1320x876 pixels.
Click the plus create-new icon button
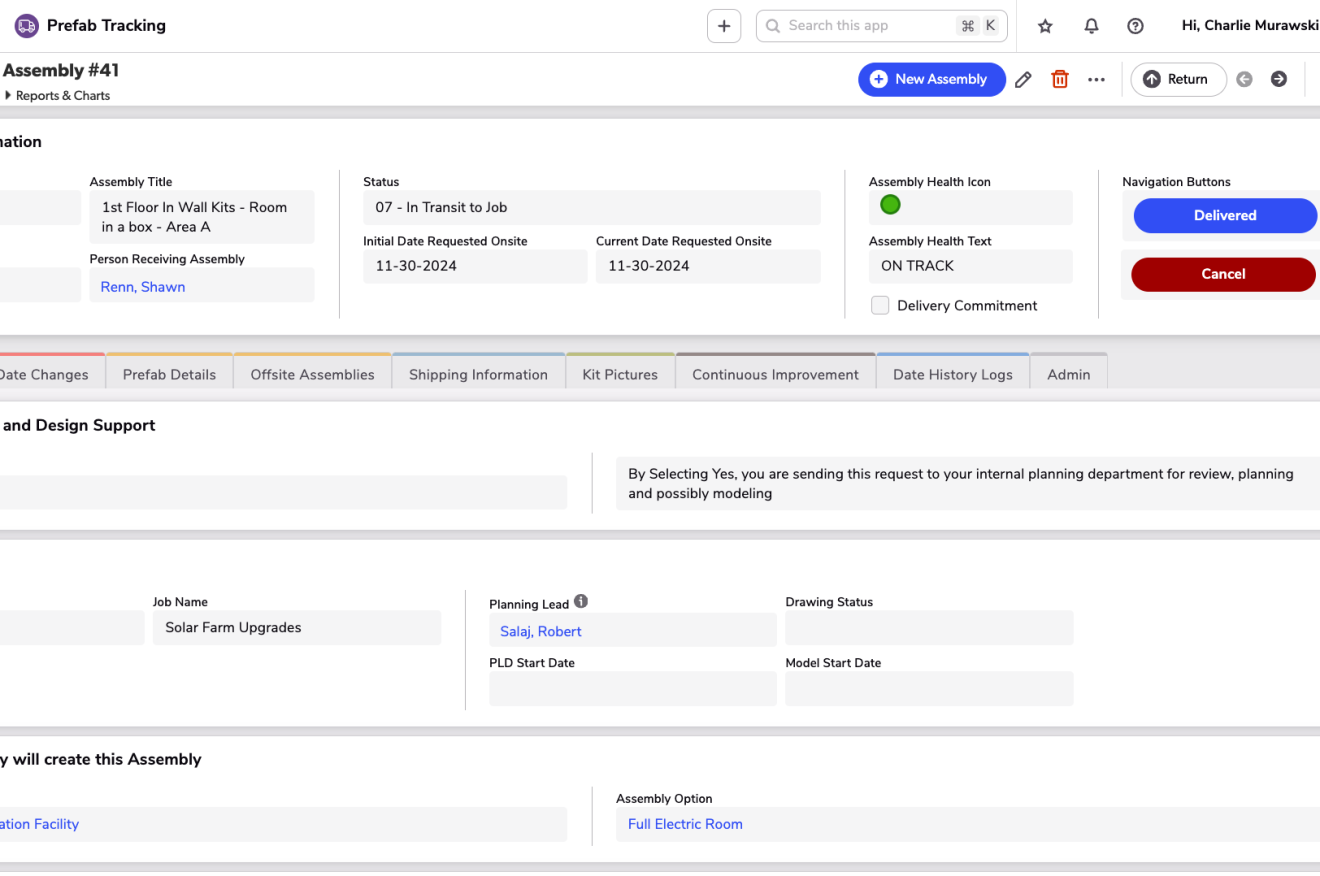[x=724, y=26]
